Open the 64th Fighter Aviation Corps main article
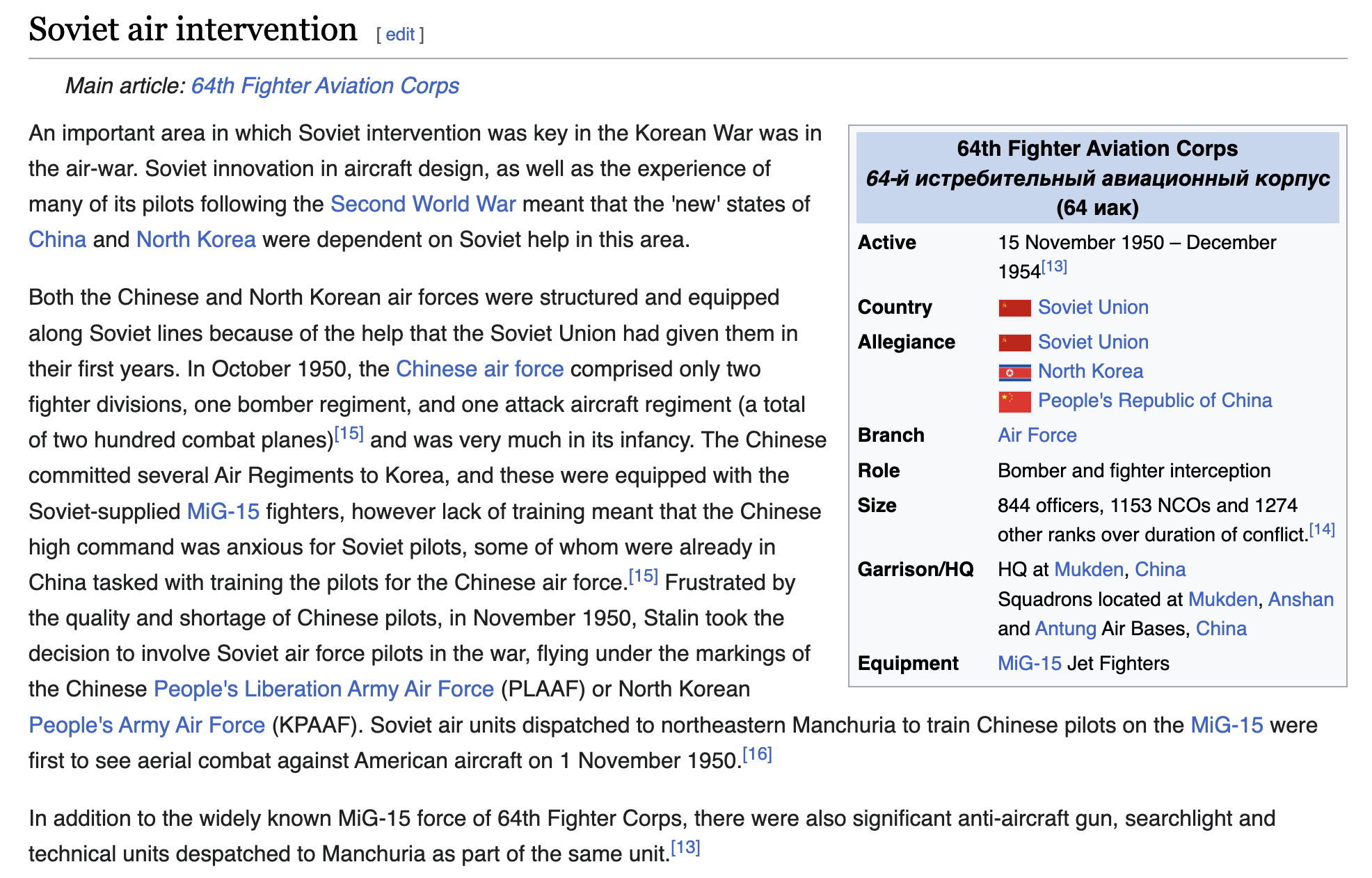The width and height of the screenshot is (1372, 878). [x=325, y=86]
